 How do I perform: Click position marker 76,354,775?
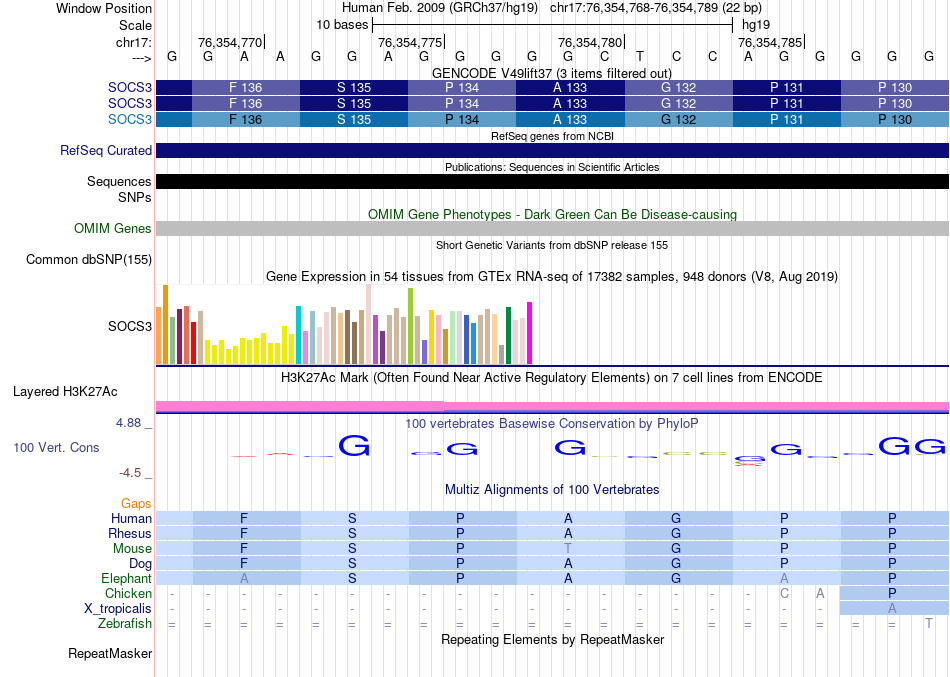coord(410,42)
